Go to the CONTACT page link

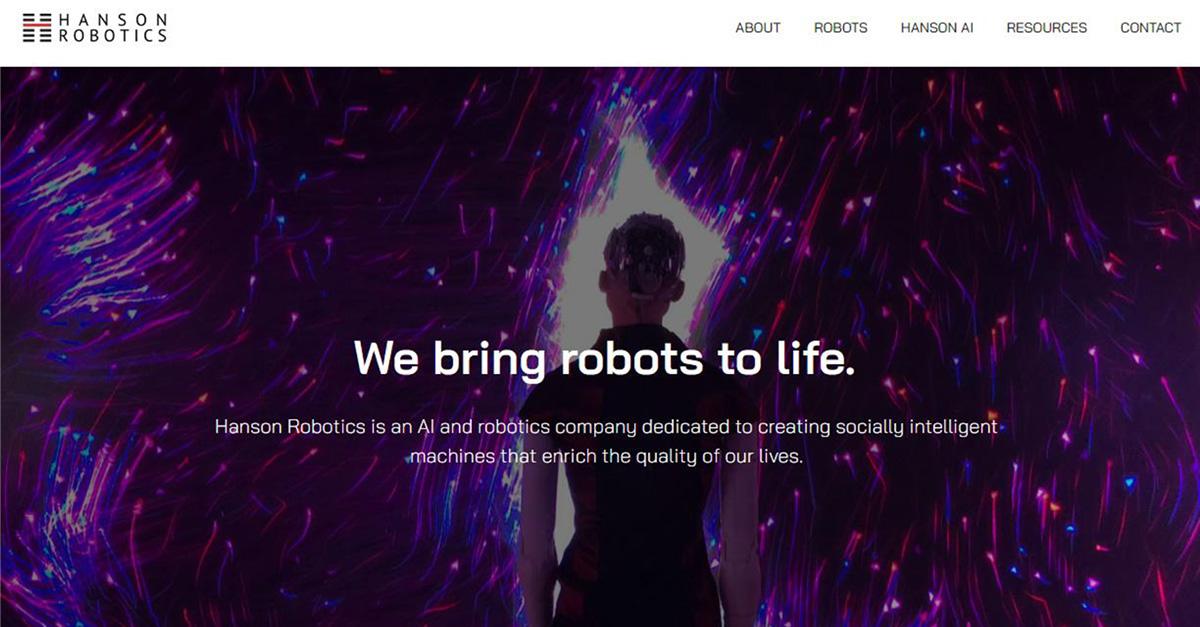click(1151, 28)
